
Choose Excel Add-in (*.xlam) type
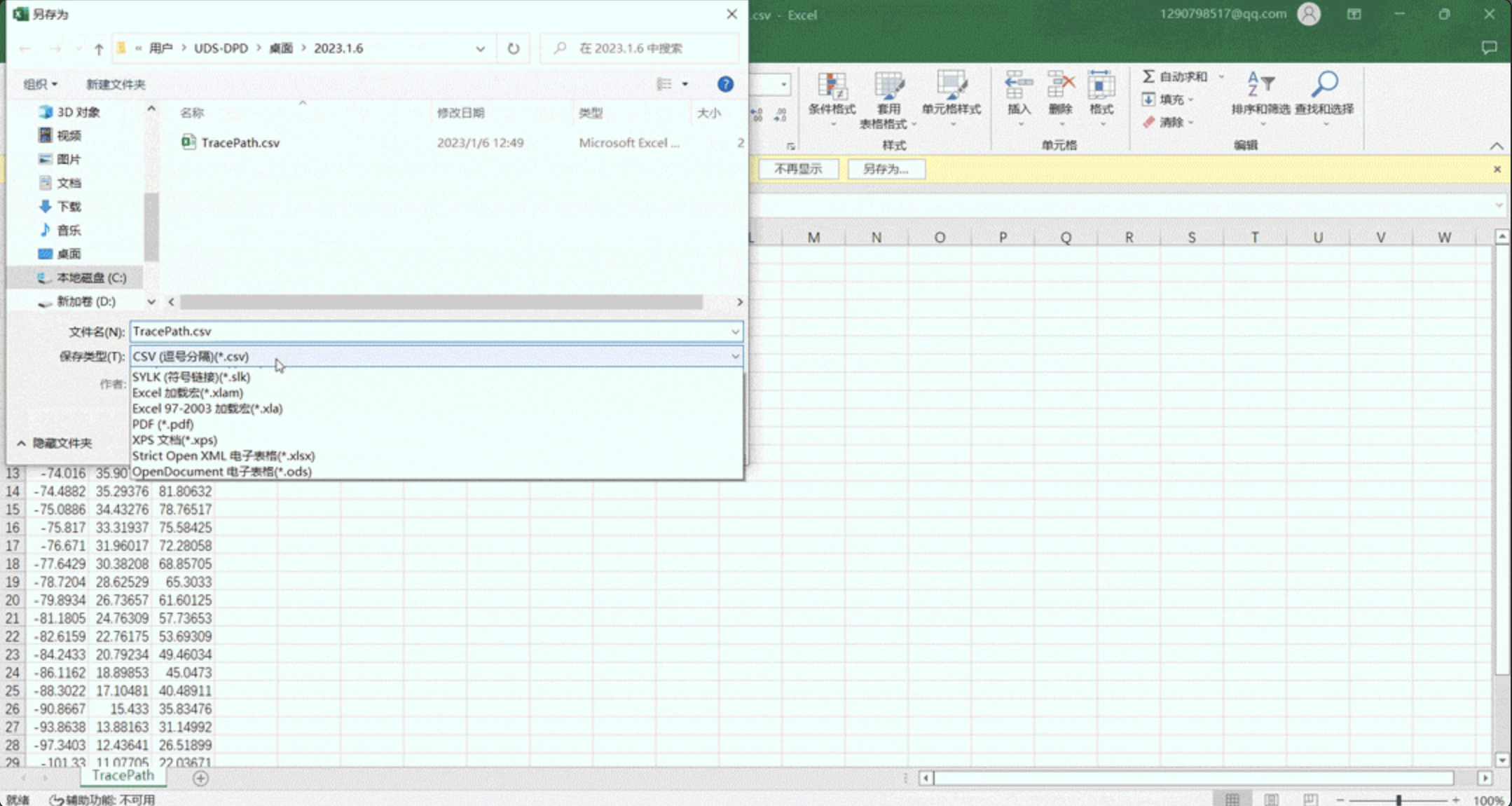(437, 392)
